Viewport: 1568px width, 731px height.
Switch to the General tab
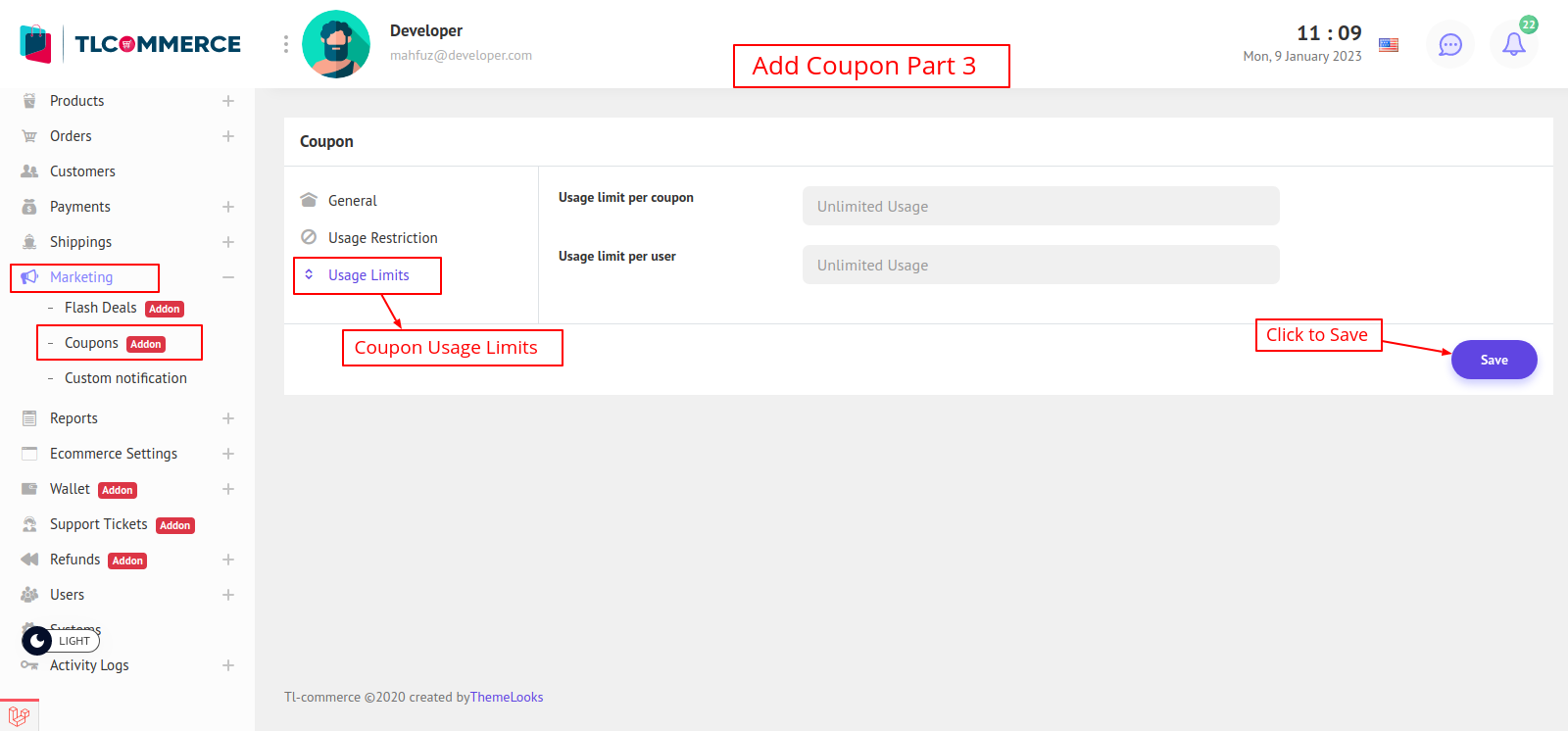click(x=352, y=201)
